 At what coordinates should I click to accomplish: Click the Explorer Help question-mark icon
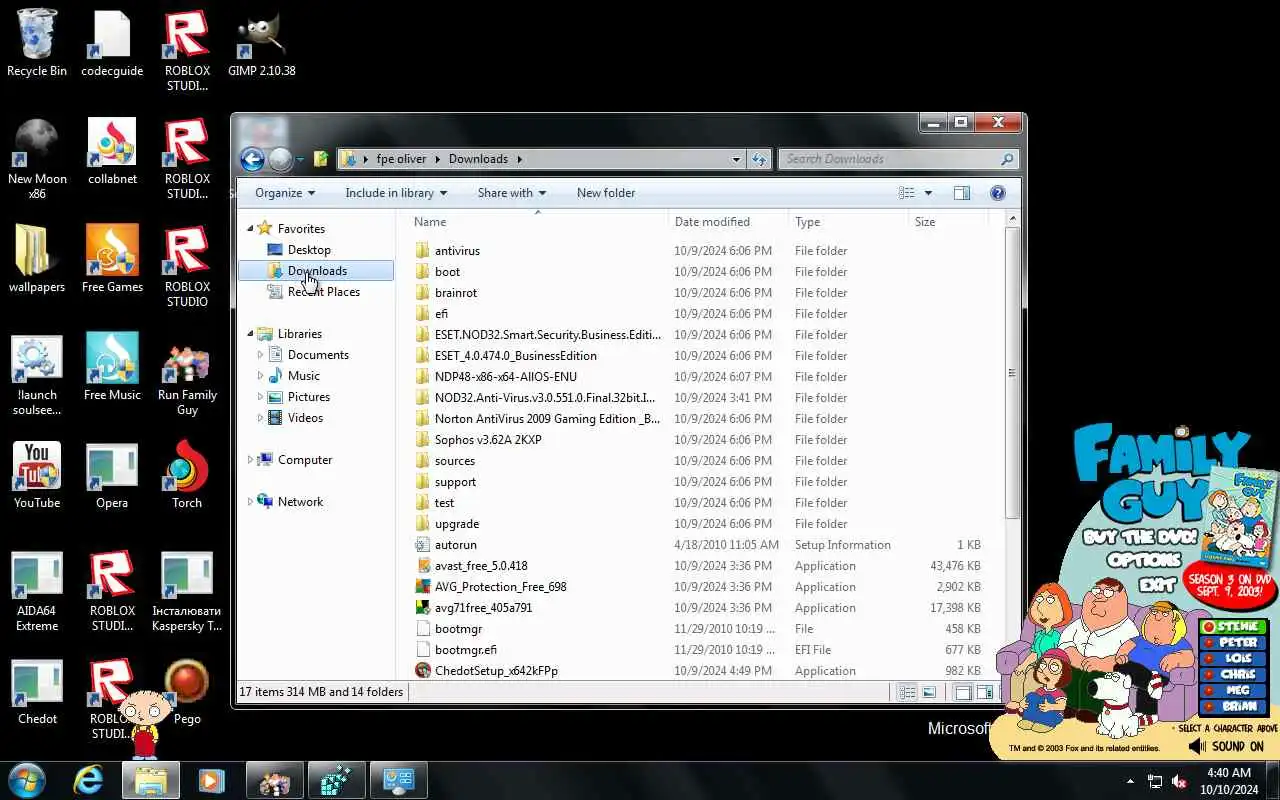(x=997, y=193)
